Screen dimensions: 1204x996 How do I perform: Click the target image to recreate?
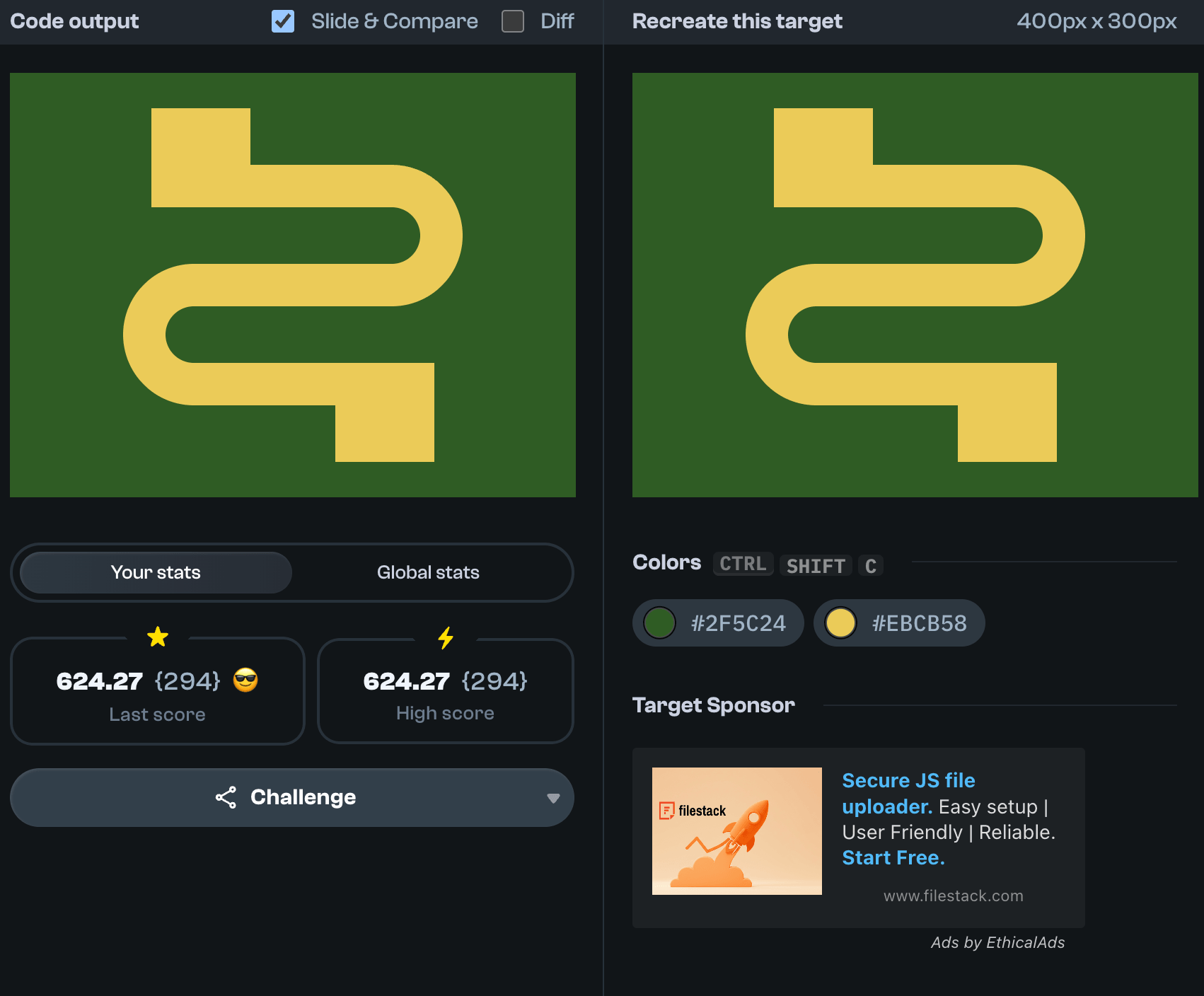(915, 285)
